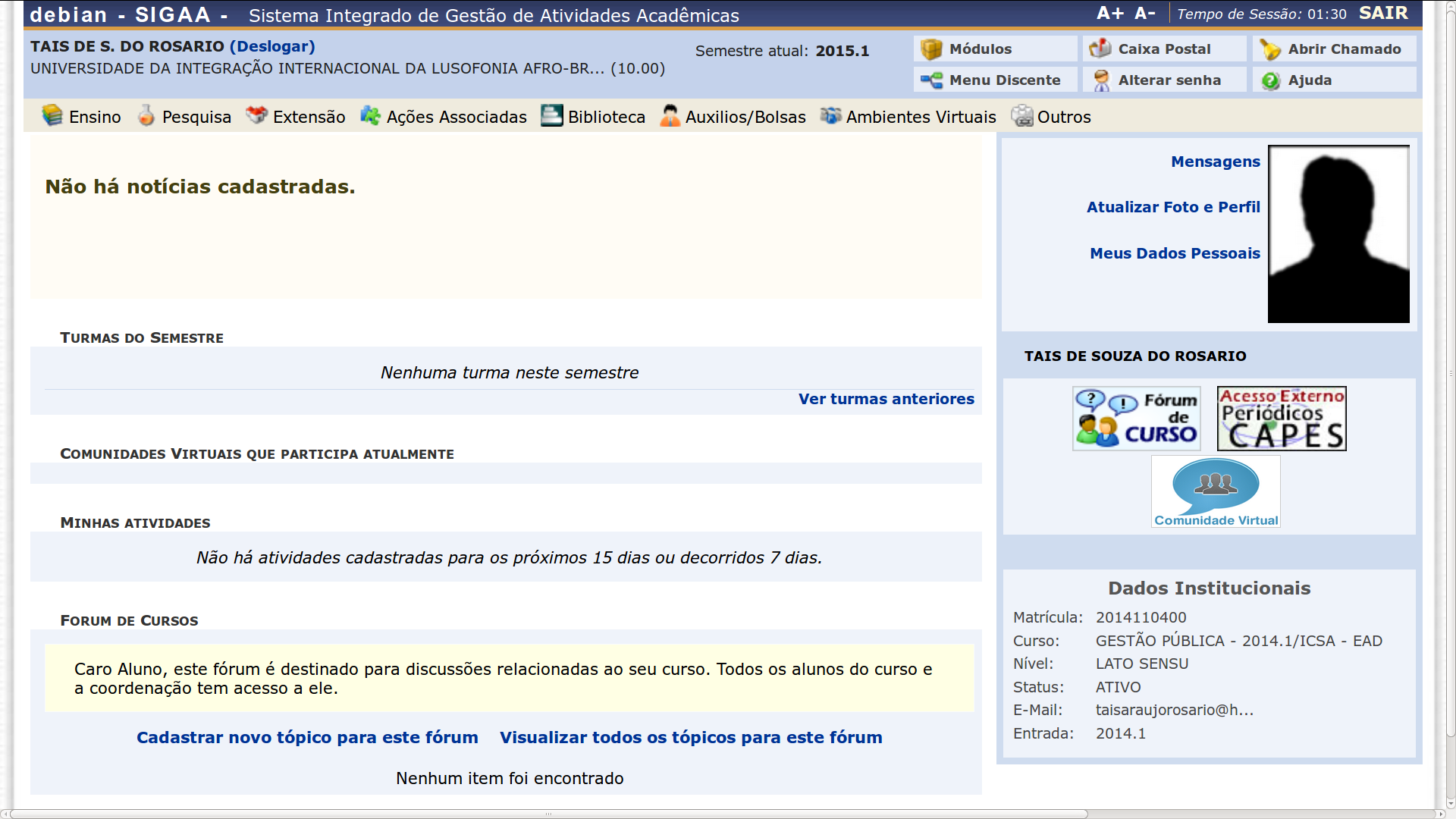Viewport: 1456px width, 819px height.
Task: Open the Caixa Postal mailbox icon
Action: click(x=1100, y=49)
